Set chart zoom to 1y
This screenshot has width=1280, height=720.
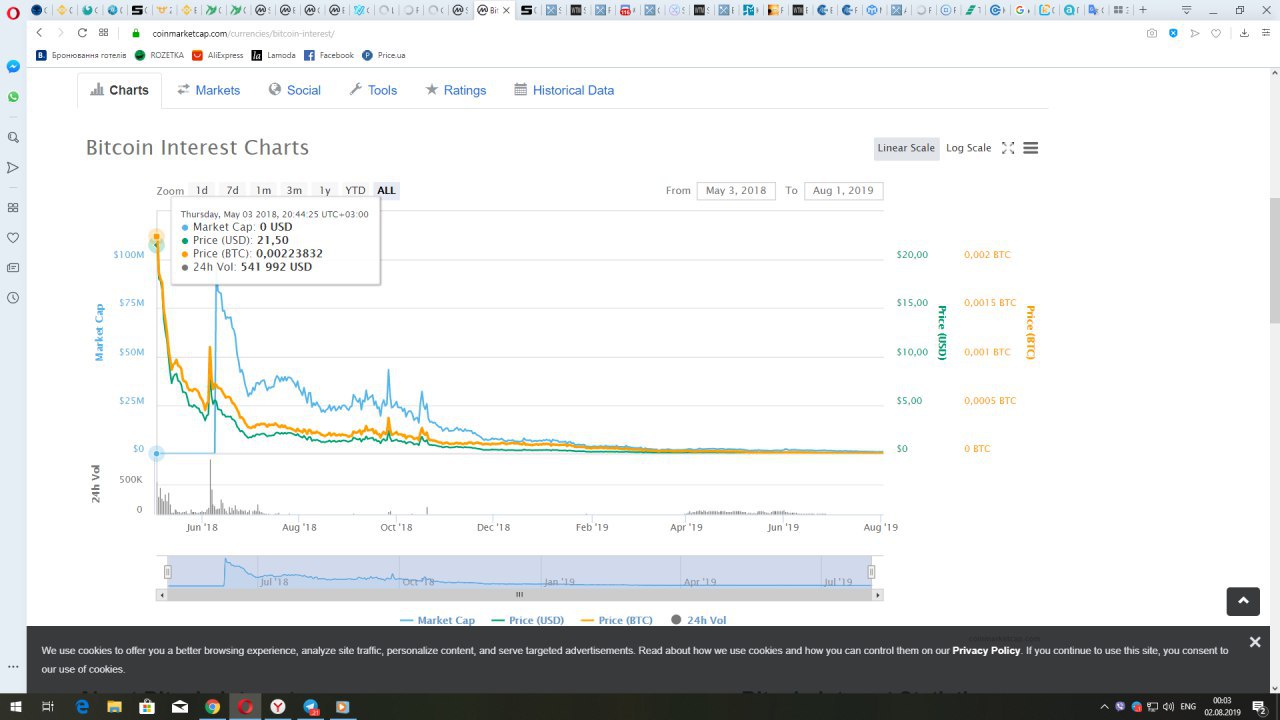pos(325,190)
